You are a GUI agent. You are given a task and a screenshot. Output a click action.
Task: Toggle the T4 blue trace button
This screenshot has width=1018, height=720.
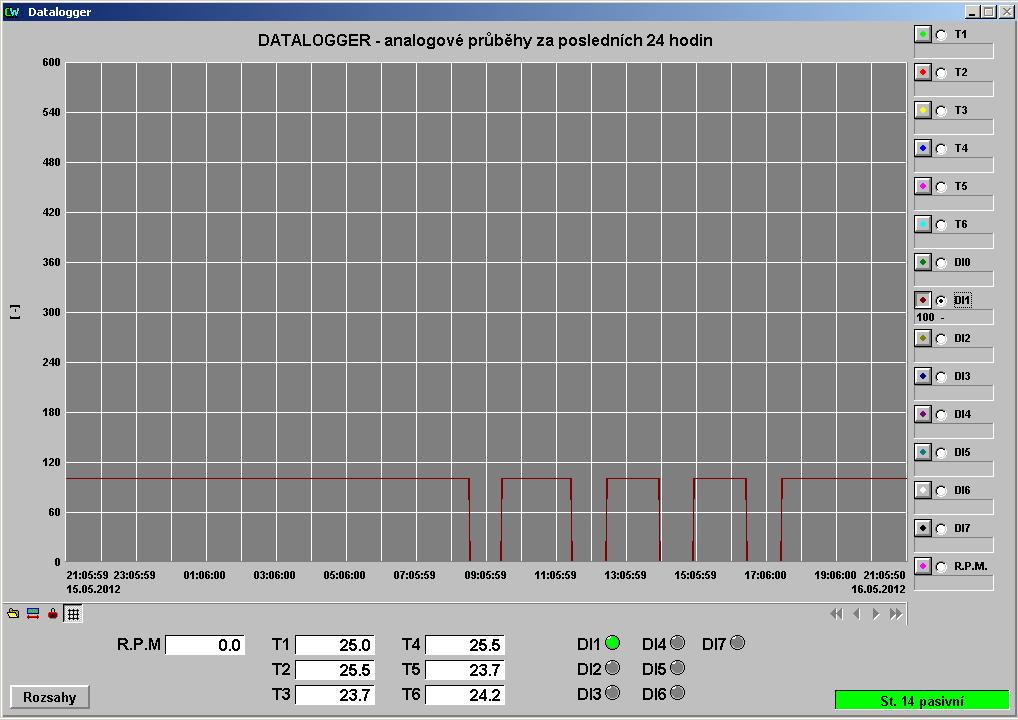923,148
